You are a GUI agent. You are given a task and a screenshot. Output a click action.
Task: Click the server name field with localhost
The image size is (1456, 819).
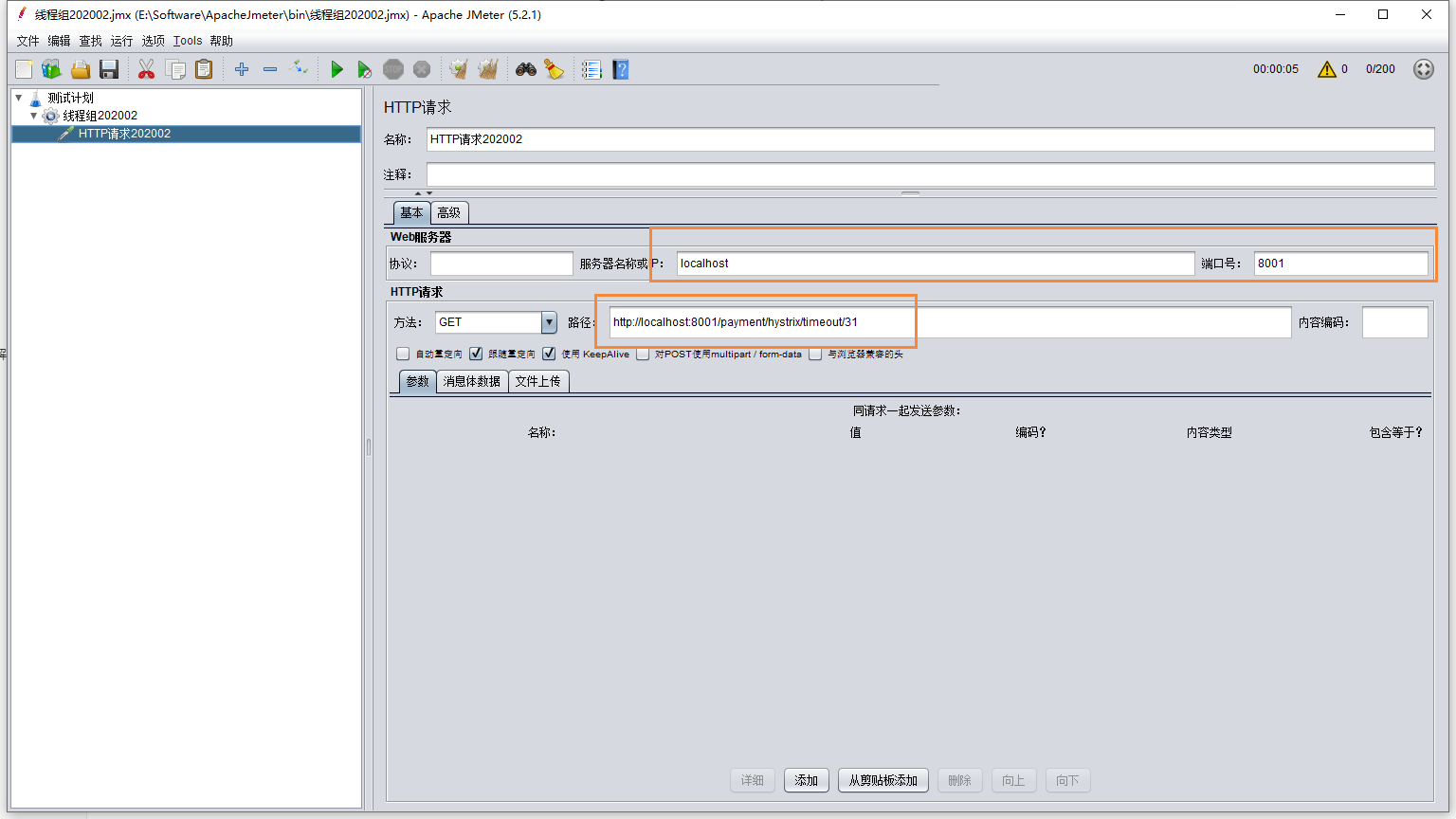pyautogui.click(x=936, y=264)
